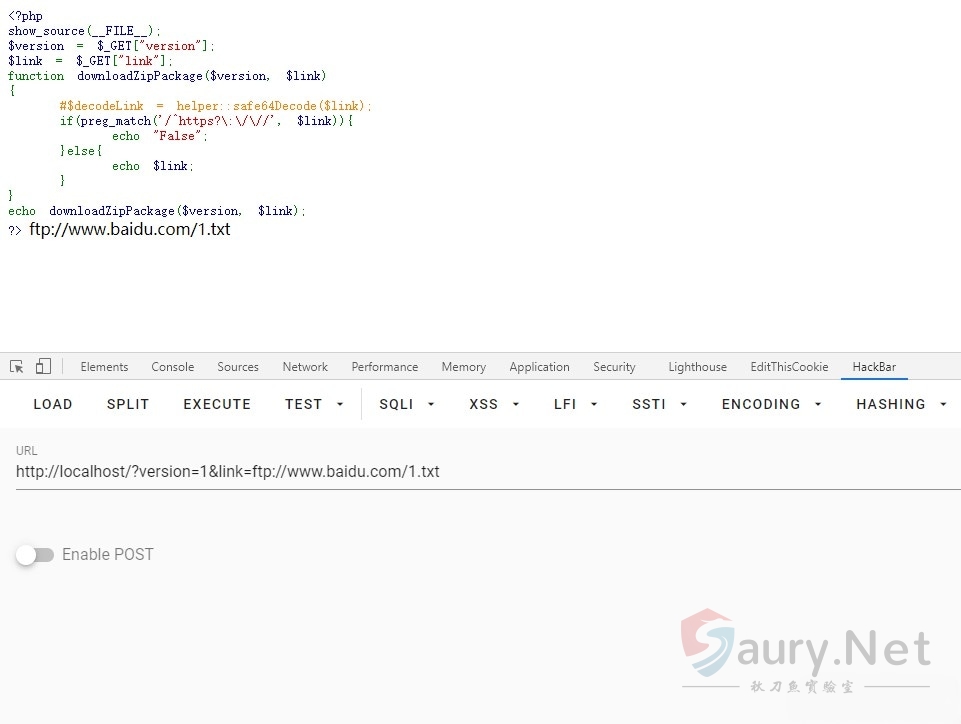Select the Application tab
Screen dimensions: 961x724
(x=539, y=367)
